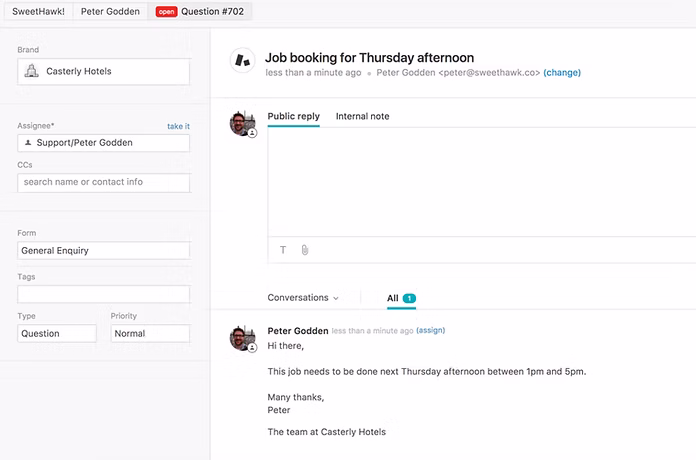Image resolution: width=696 pixels, height=460 pixels.
Task: Click the Casterly Hotels building icon
Action: [x=31, y=71]
